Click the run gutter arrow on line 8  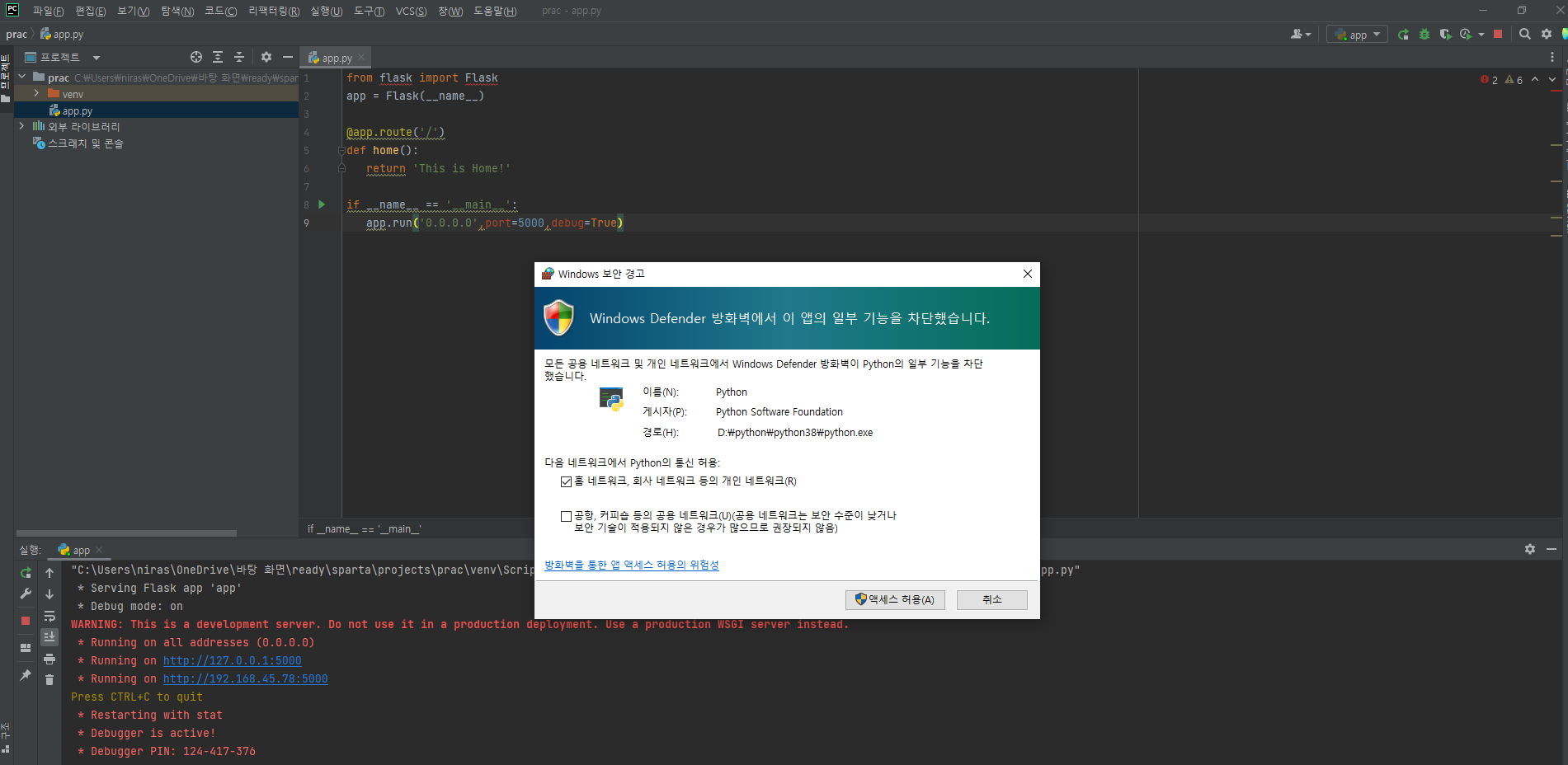(322, 204)
